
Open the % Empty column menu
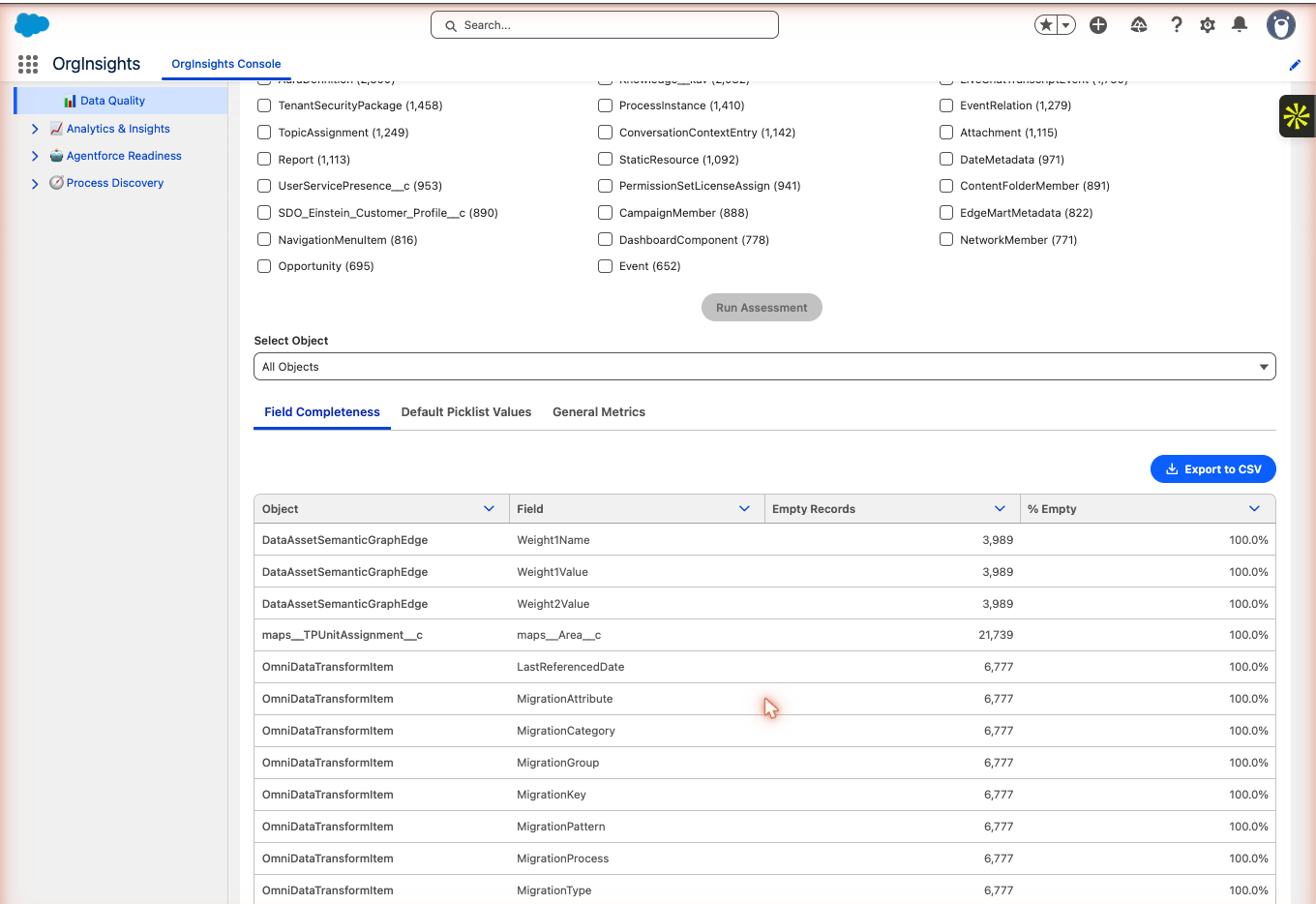click(1254, 509)
